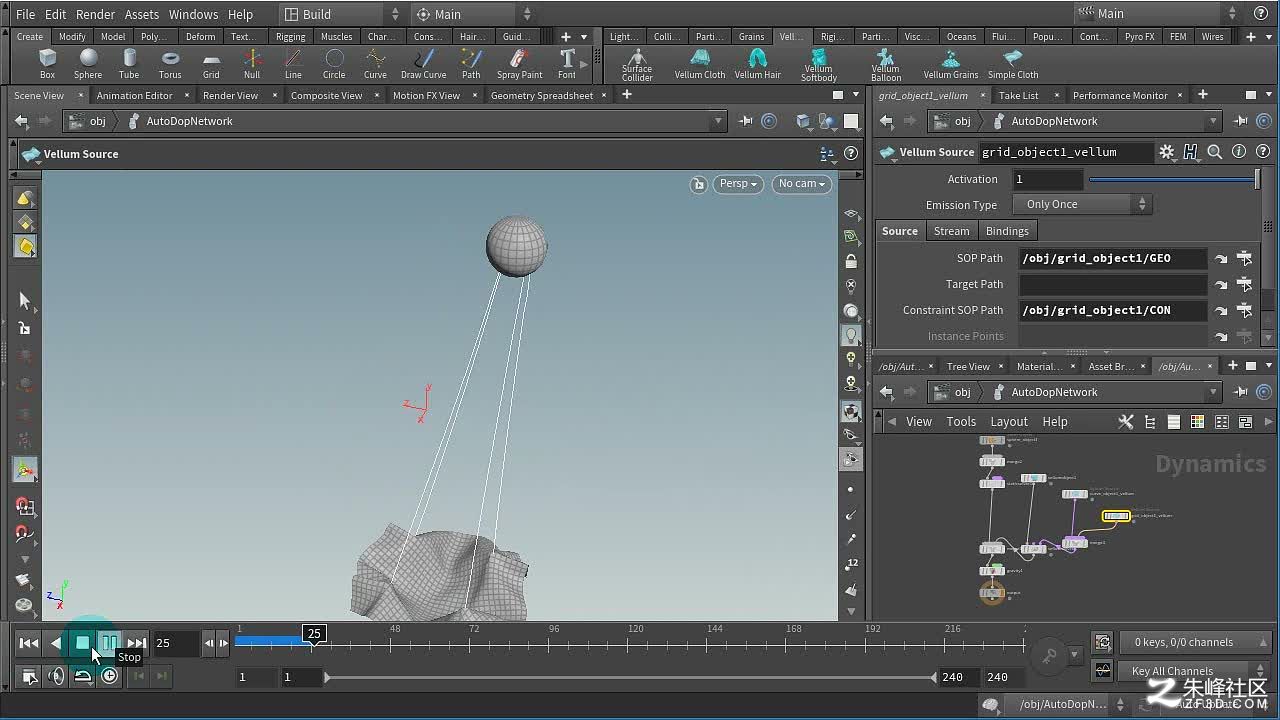Screen dimensions: 1280x720
Task: Toggle pin on the network editor pane
Action: click(x=1241, y=392)
